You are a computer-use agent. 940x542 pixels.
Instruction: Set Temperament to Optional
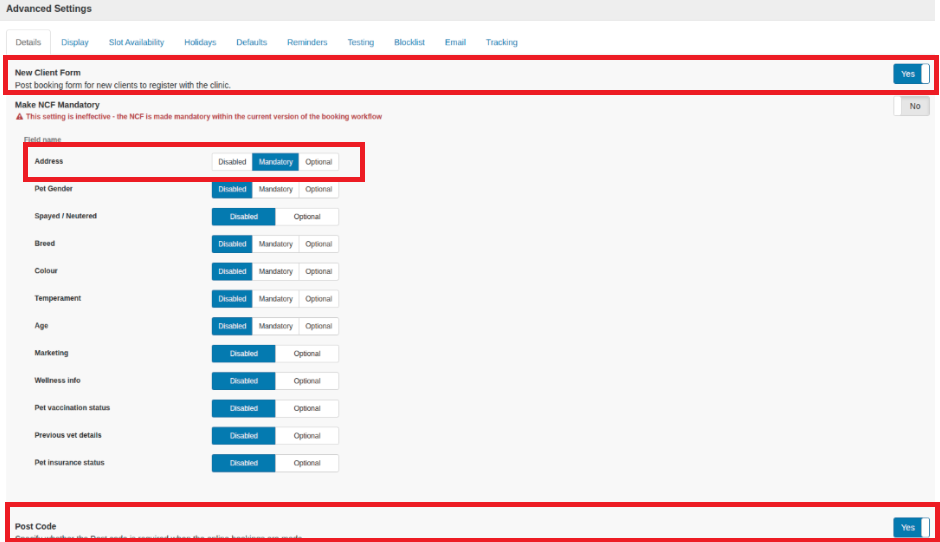click(318, 299)
